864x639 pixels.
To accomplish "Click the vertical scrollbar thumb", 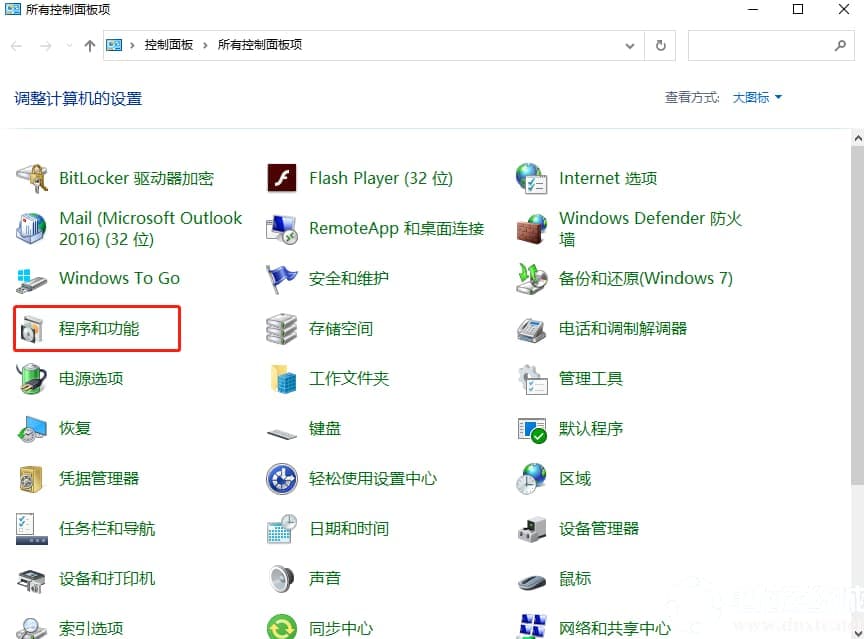I will coord(857,316).
